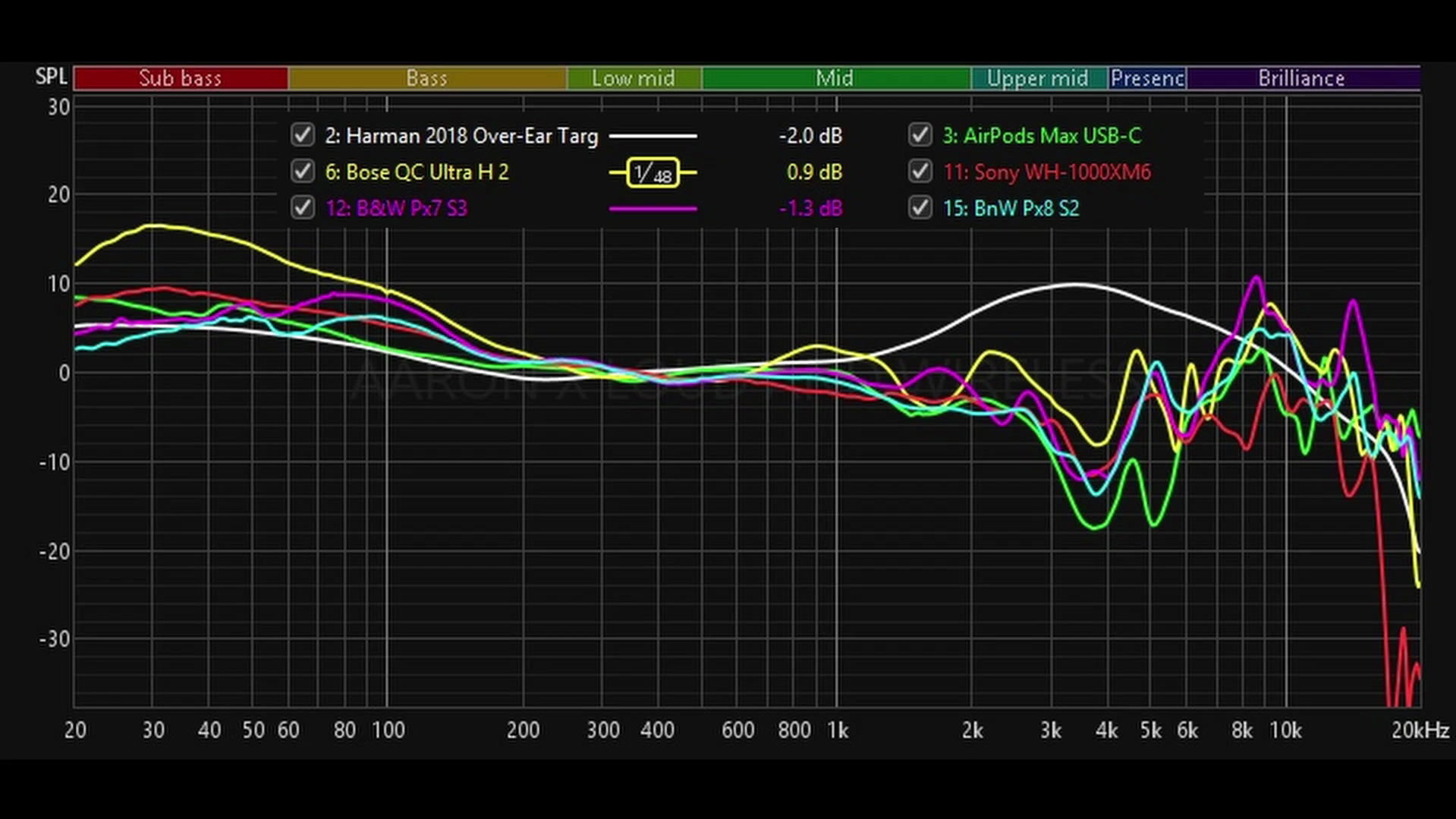Click the -1.3 dB offset value
Screen dimensions: 1456x819
tap(810, 208)
